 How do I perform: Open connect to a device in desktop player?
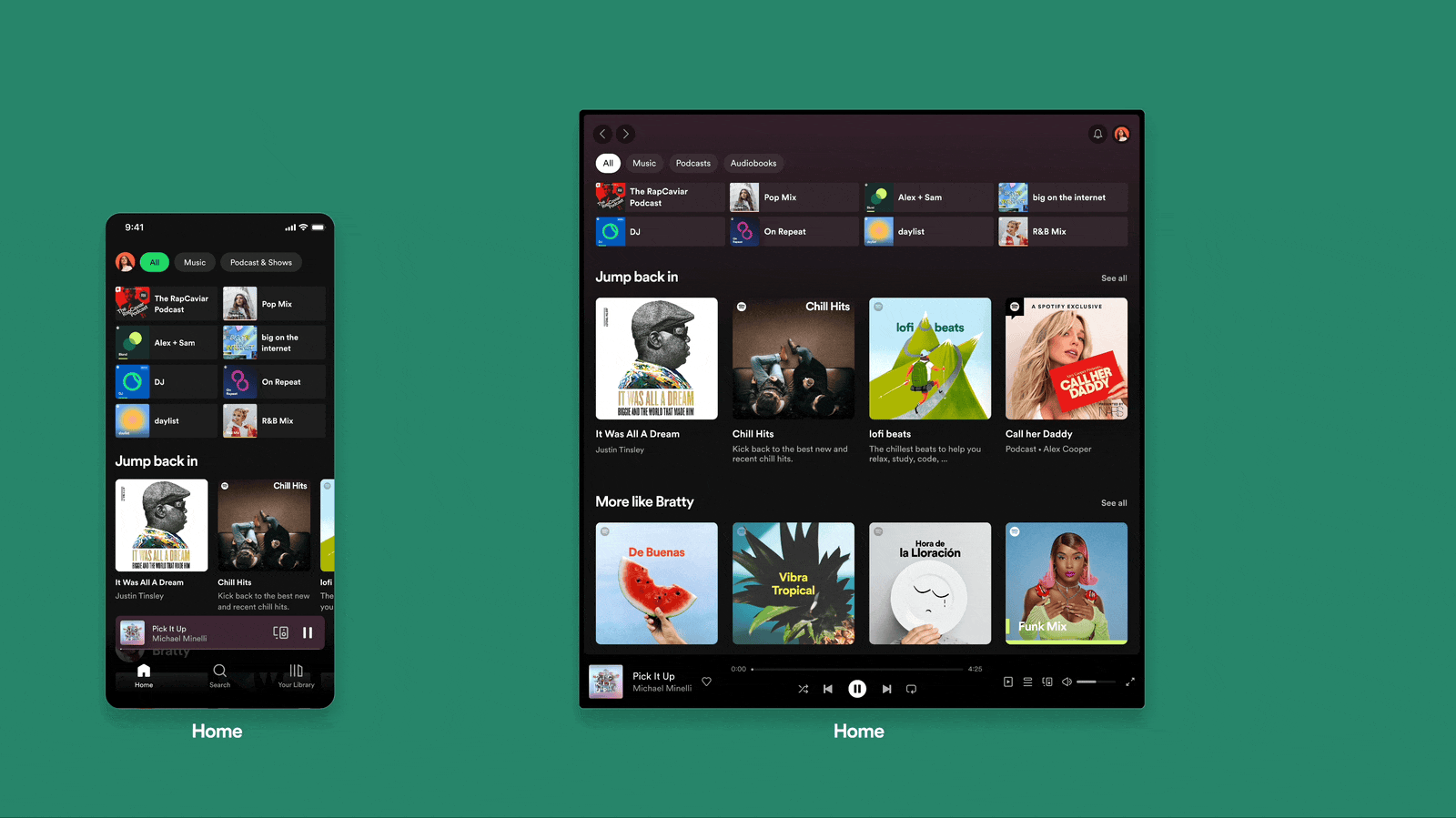pos(1047,682)
